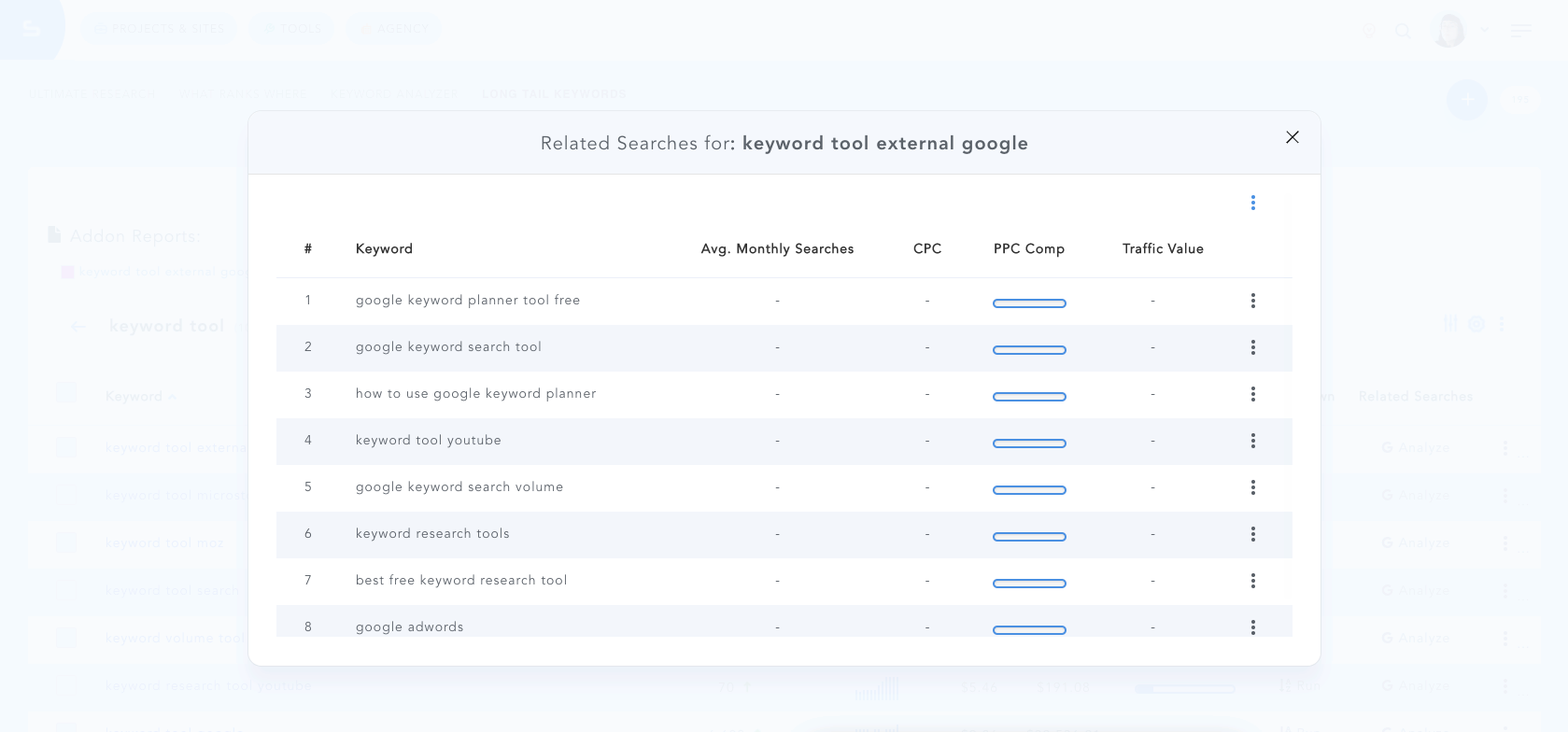
Task: Open row menu for google keyword search volume
Action: [1253, 487]
